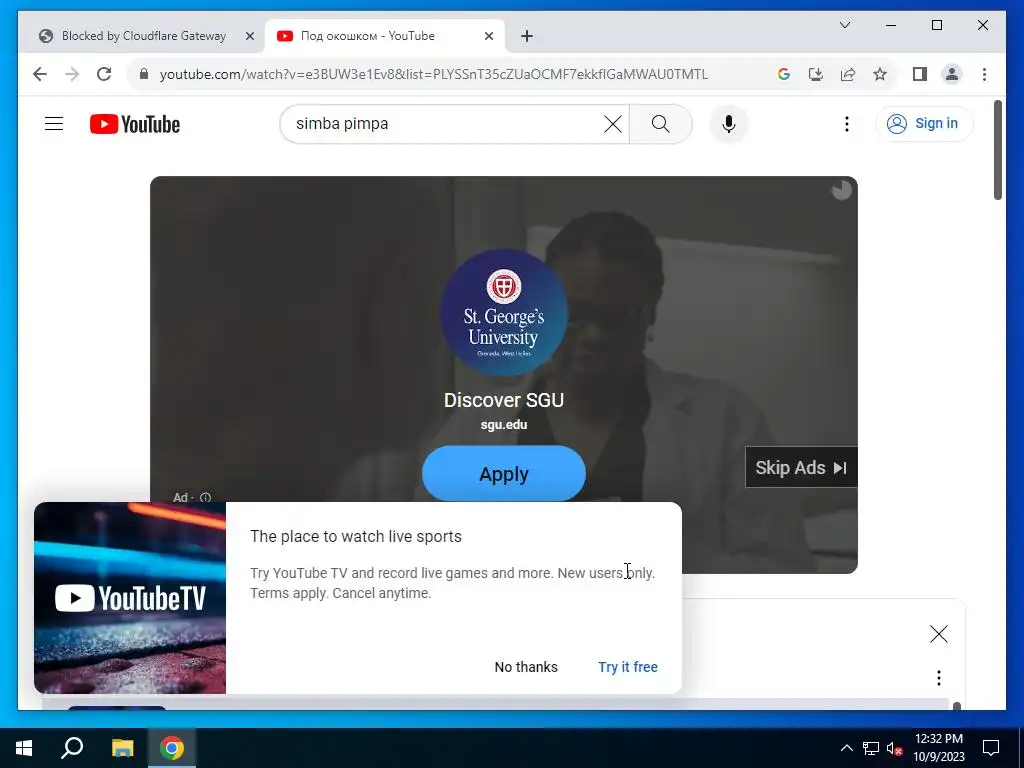
Task: Show hidden system tray icons
Action: pos(846,748)
